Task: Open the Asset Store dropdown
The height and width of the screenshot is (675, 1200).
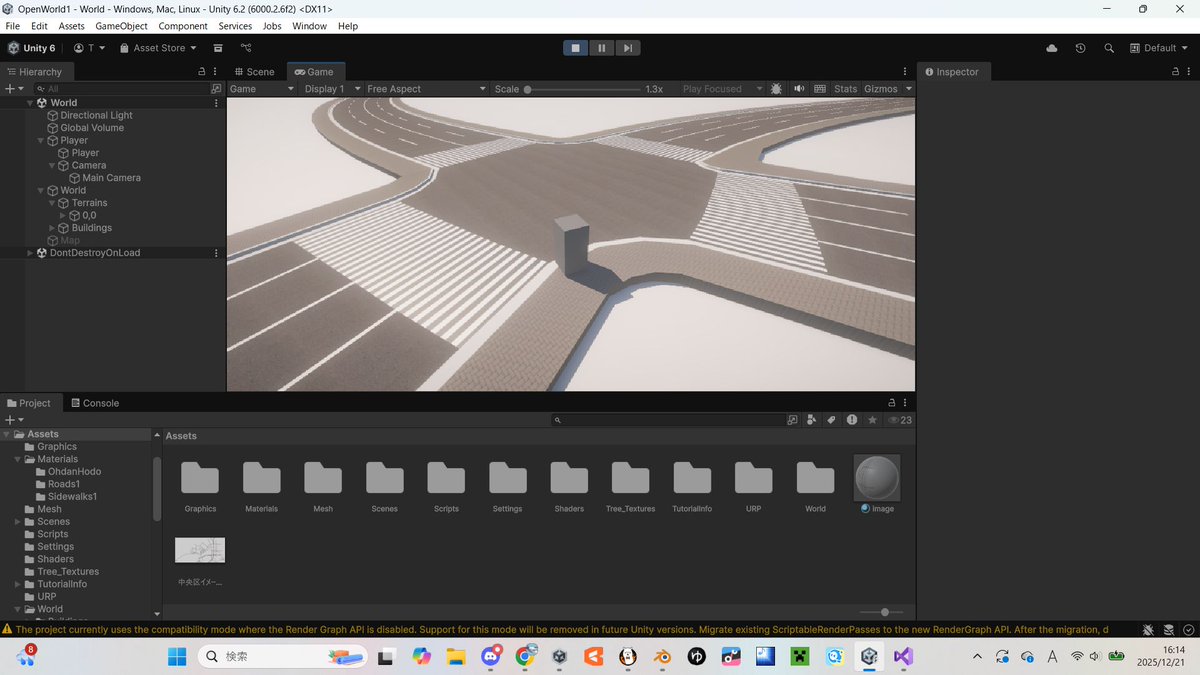Action: click(x=158, y=48)
